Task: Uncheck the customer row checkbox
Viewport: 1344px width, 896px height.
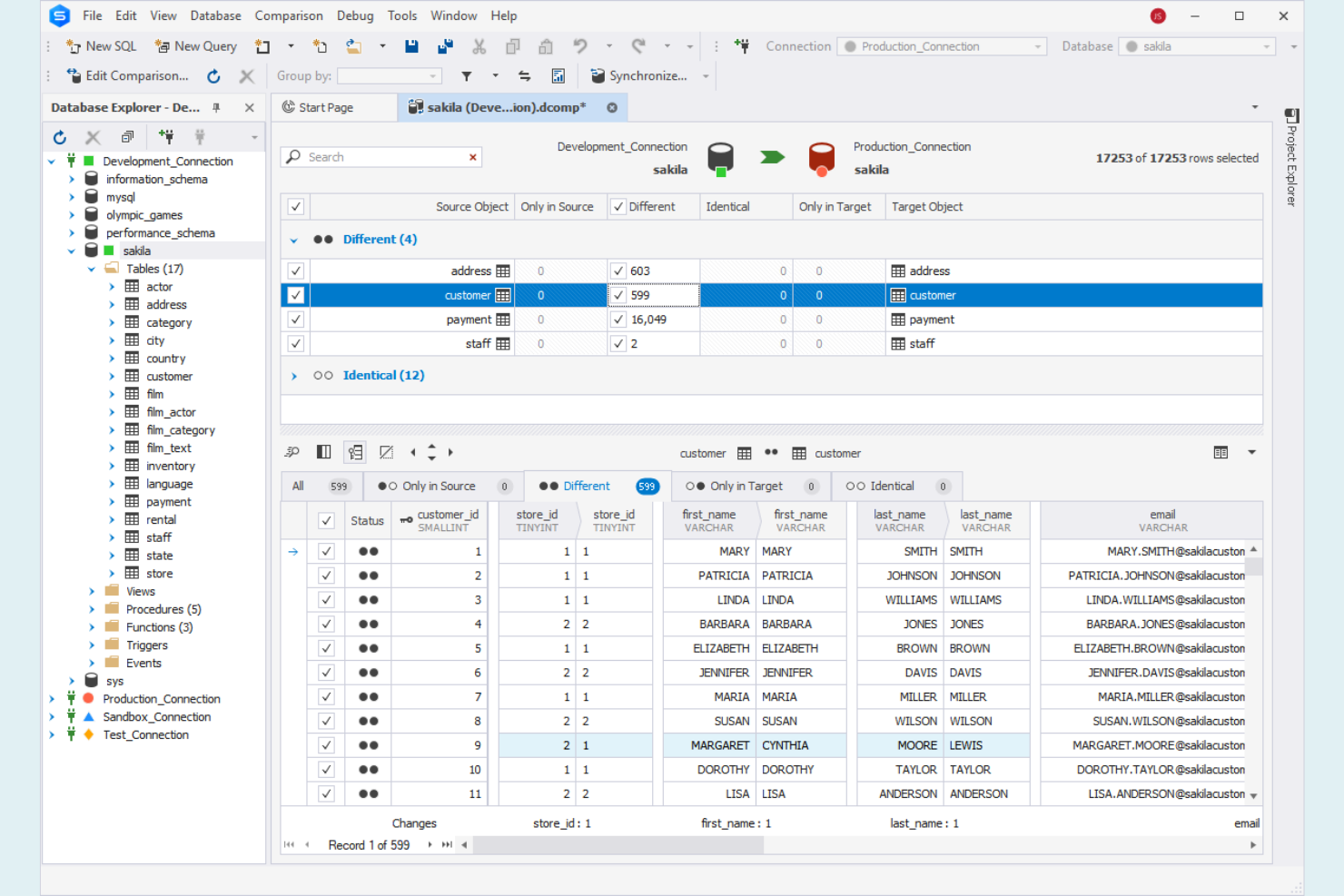Action: 295,294
